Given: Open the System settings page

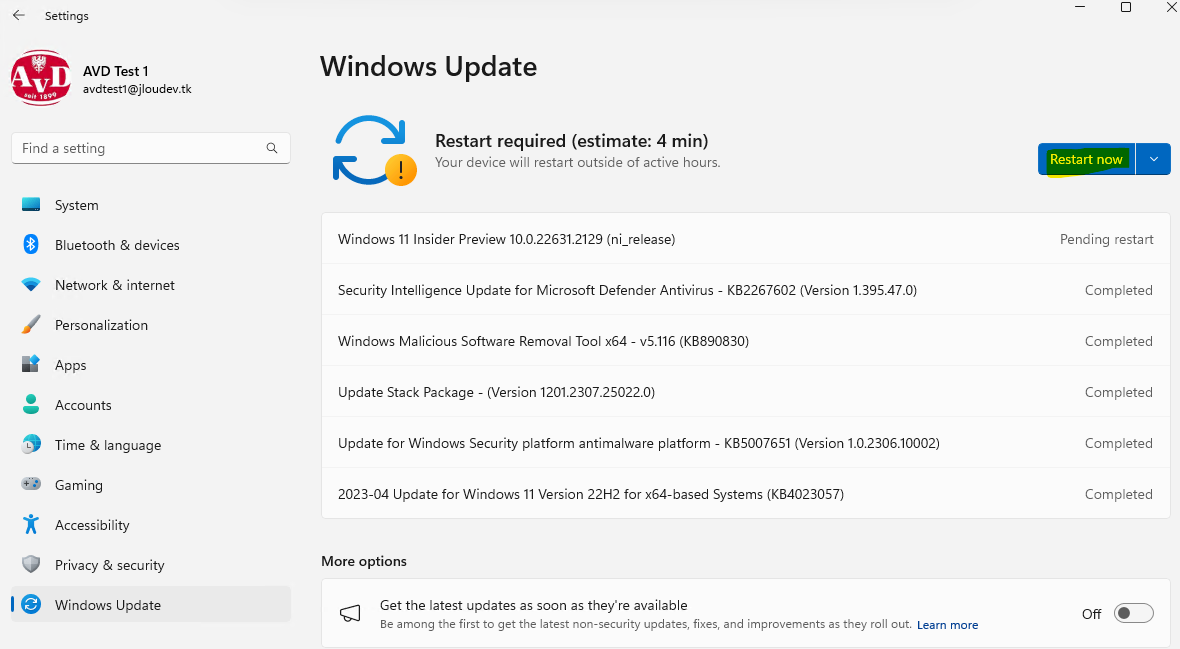Looking at the screenshot, I should coord(151,205).
